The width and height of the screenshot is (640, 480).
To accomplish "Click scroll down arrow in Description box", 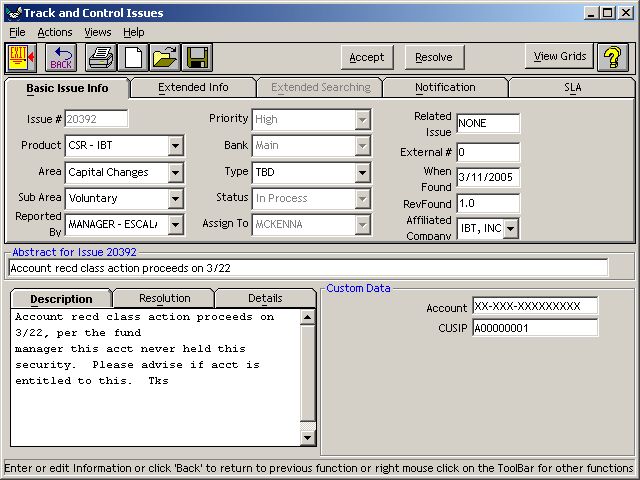I will pos(307,438).
